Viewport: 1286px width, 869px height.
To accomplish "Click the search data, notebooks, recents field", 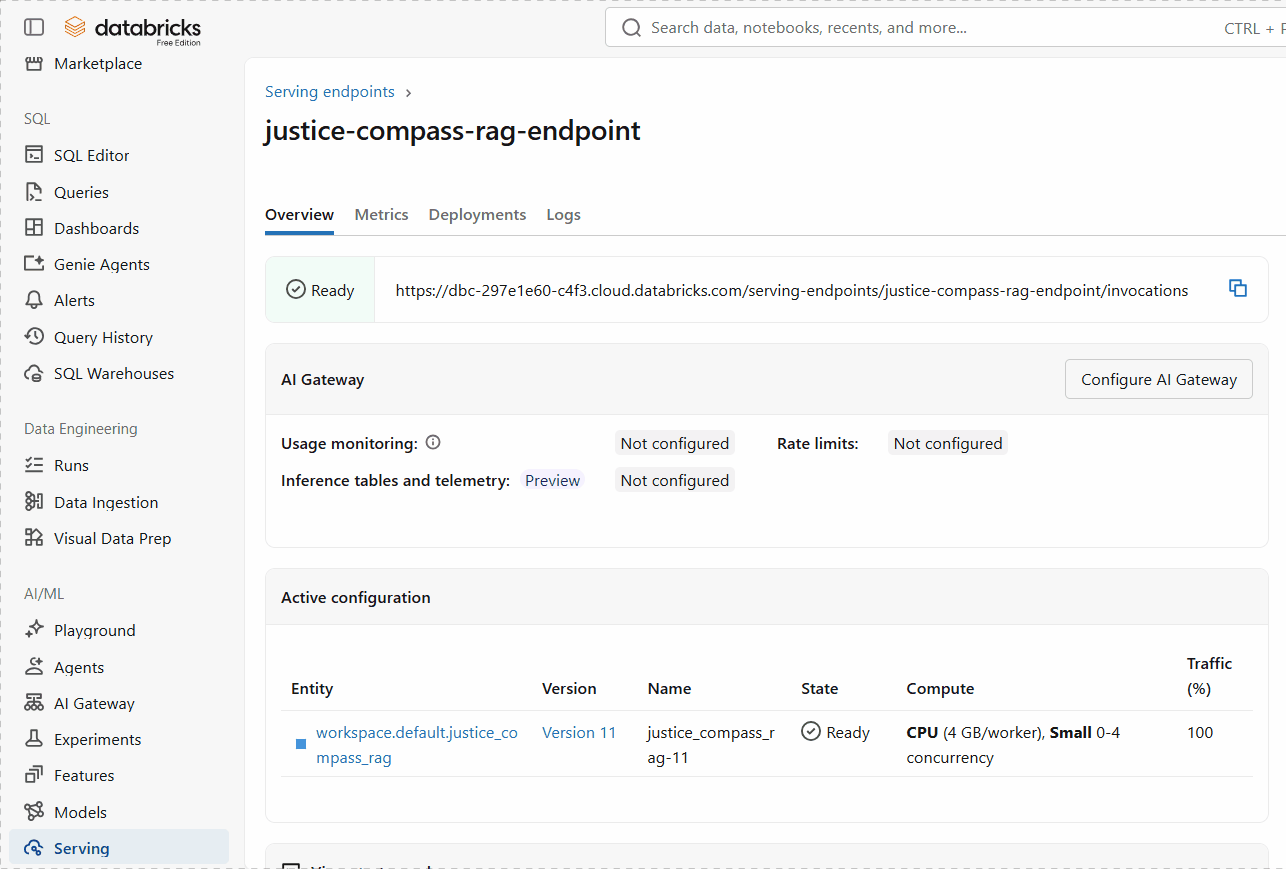I will pyautogui.click(x=945, y=28).
